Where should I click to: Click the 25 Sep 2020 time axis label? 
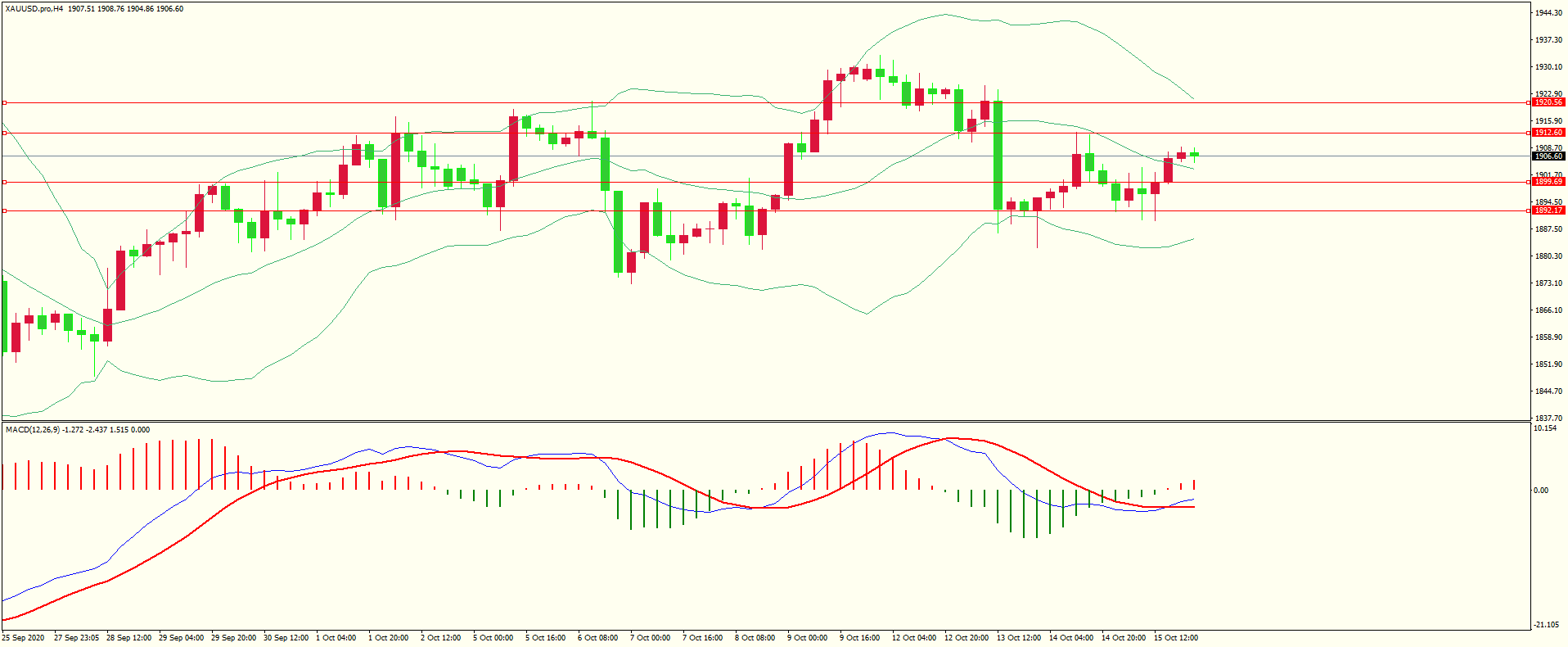[x=24, y=638]
